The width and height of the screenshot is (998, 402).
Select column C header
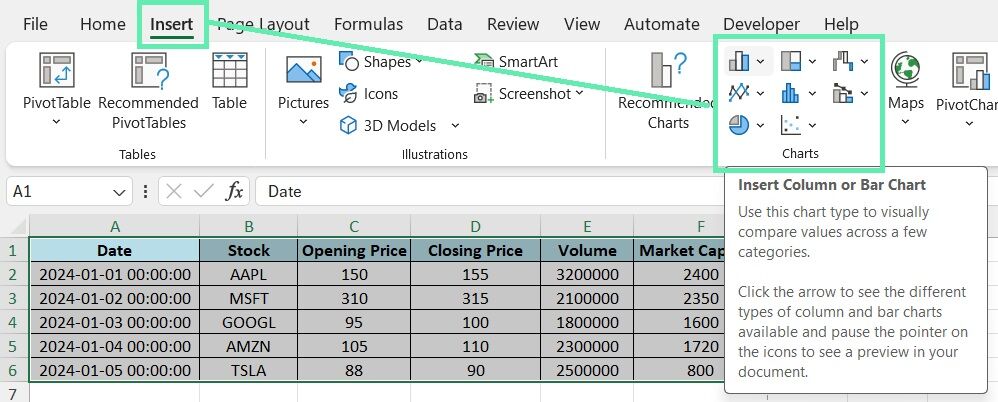[354, 226]
